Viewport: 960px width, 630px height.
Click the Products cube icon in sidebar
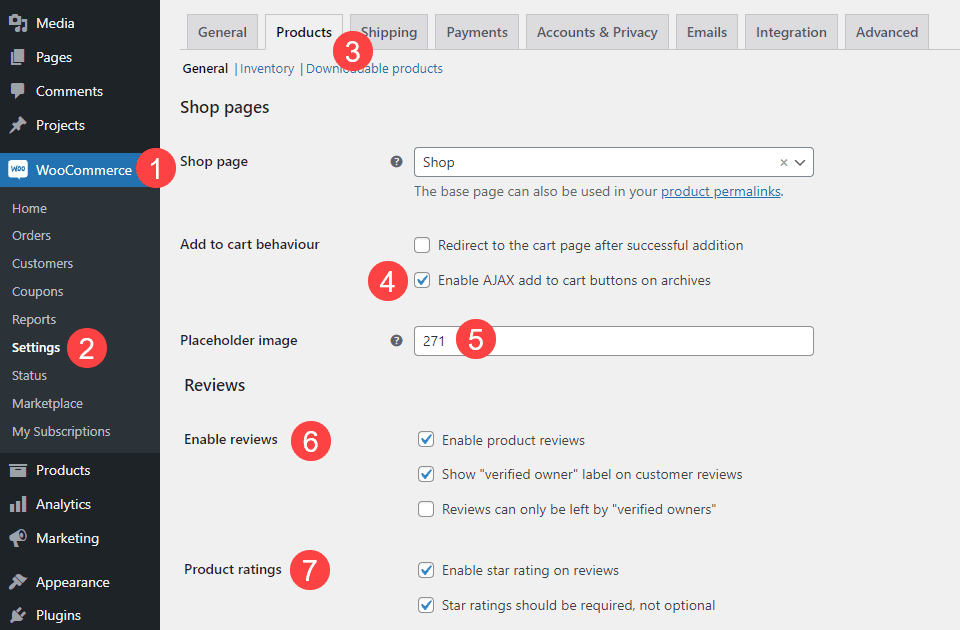pyautogui.click(x=20, y=470)
